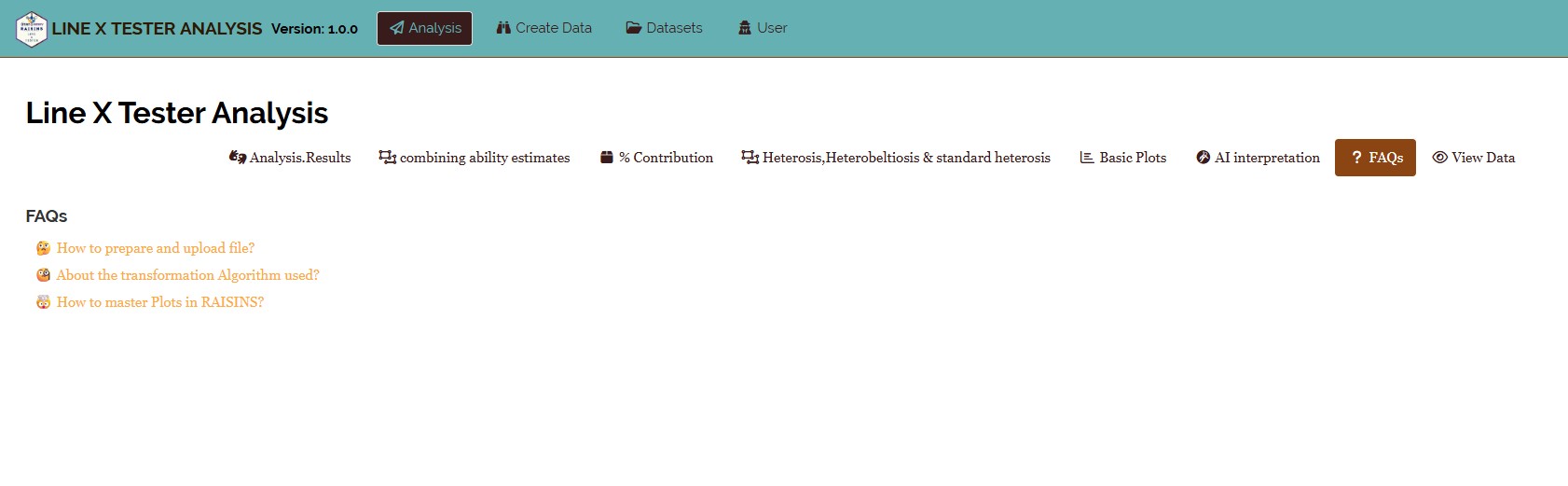Click the RAISINS hexagon logo

coord(32,29)
